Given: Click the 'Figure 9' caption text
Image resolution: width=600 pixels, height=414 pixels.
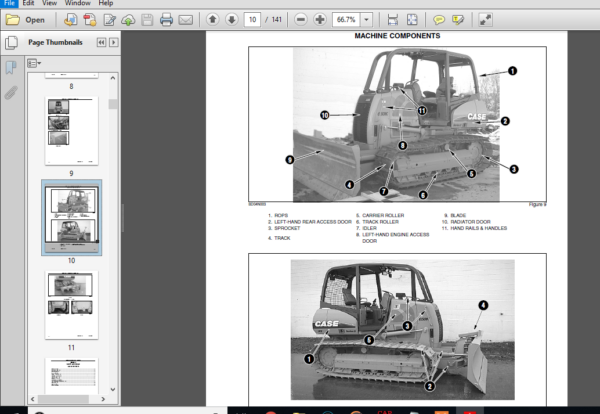Looking at the screenshot, I should click(x=538, y=205).
